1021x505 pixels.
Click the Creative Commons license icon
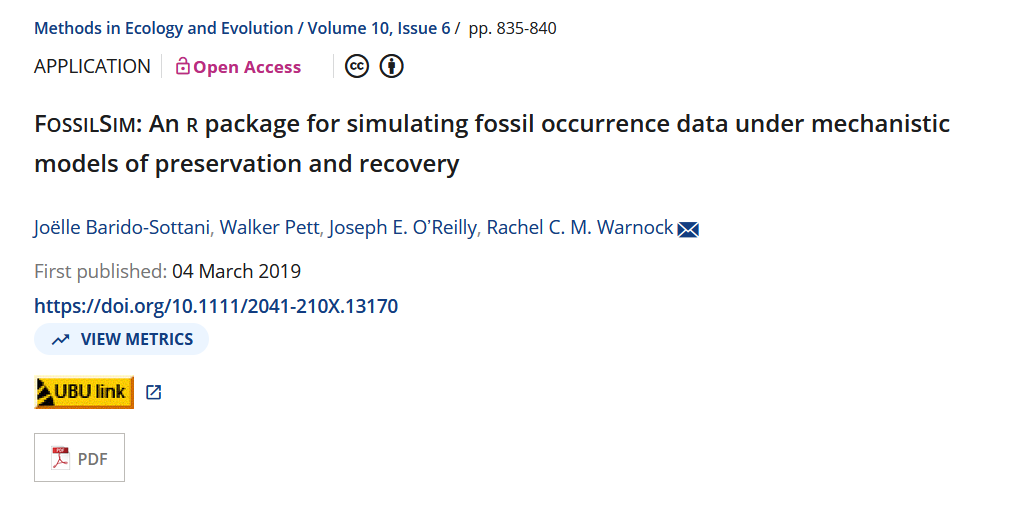click(357, 66)
